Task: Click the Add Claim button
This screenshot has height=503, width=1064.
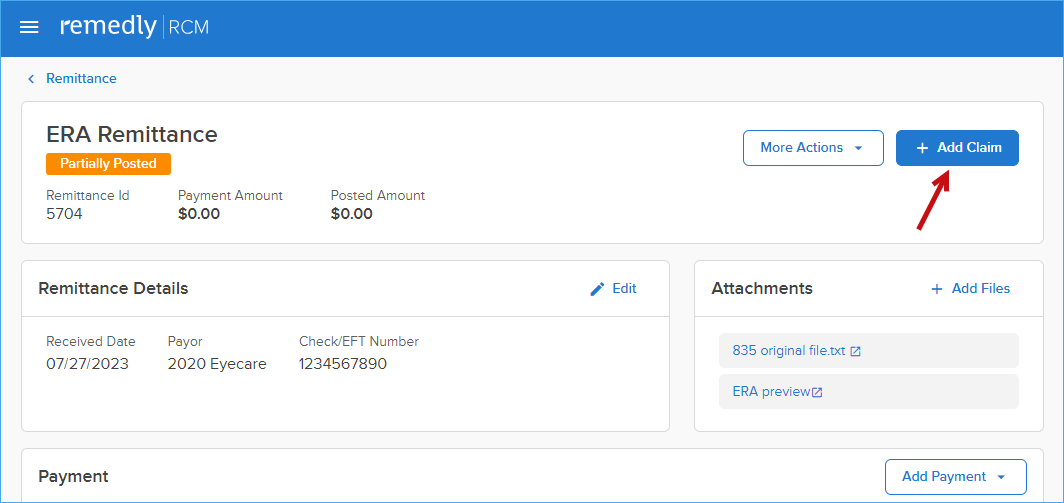Action: coord(957,148)
